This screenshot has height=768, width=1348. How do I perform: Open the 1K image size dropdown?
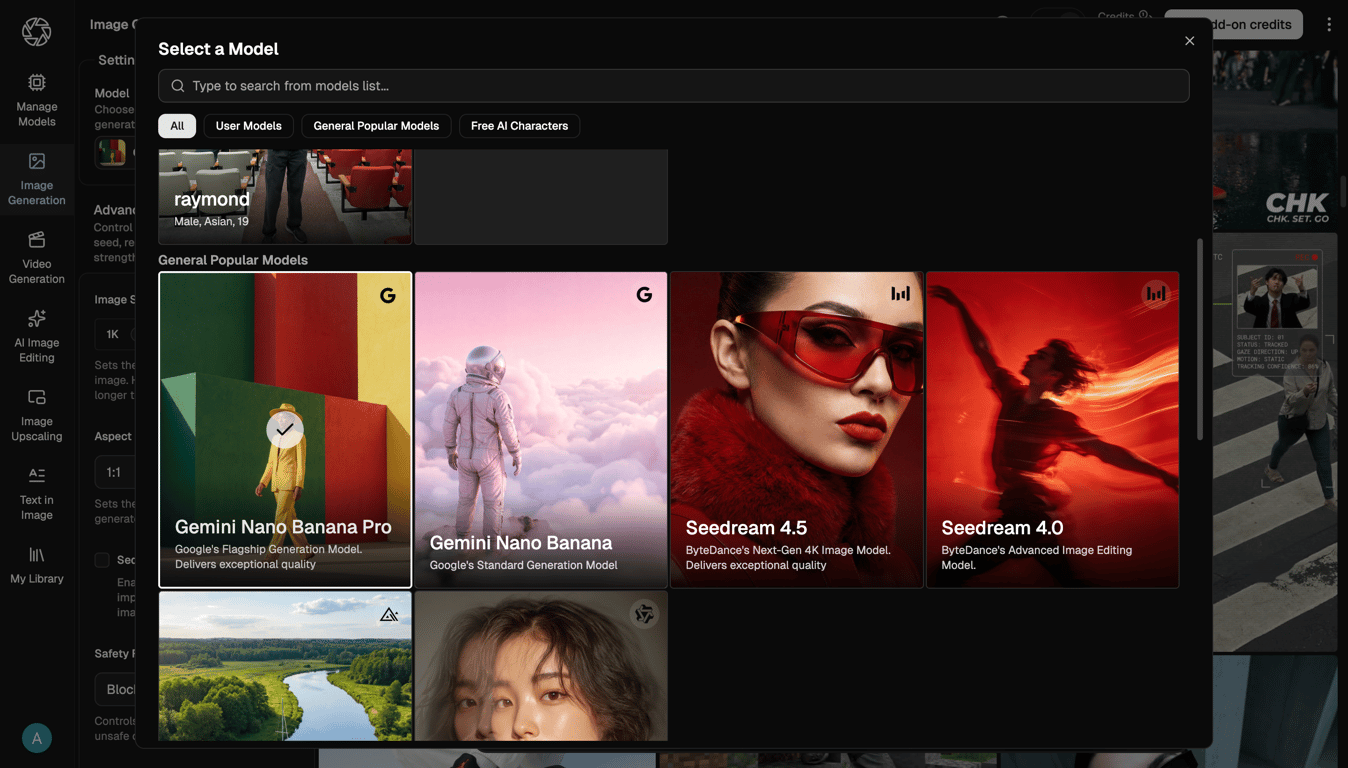coord(115,334)
